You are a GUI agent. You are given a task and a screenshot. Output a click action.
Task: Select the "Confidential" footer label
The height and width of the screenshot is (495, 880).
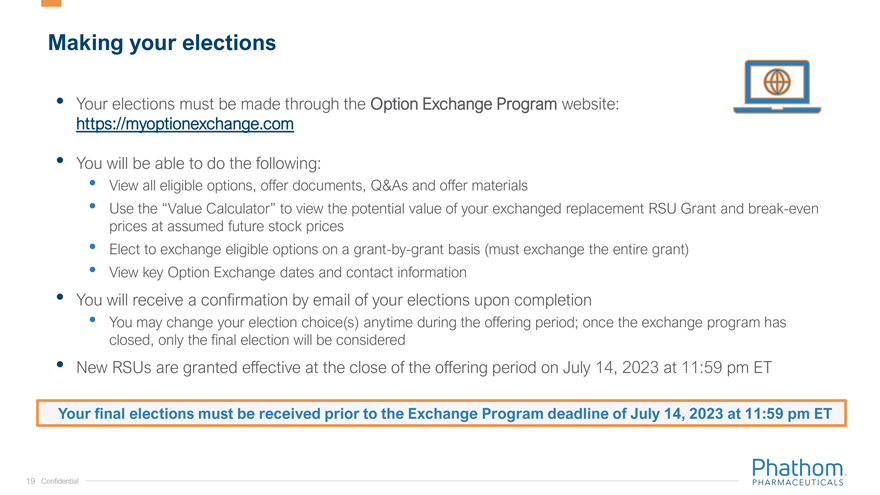pos(60,481)
